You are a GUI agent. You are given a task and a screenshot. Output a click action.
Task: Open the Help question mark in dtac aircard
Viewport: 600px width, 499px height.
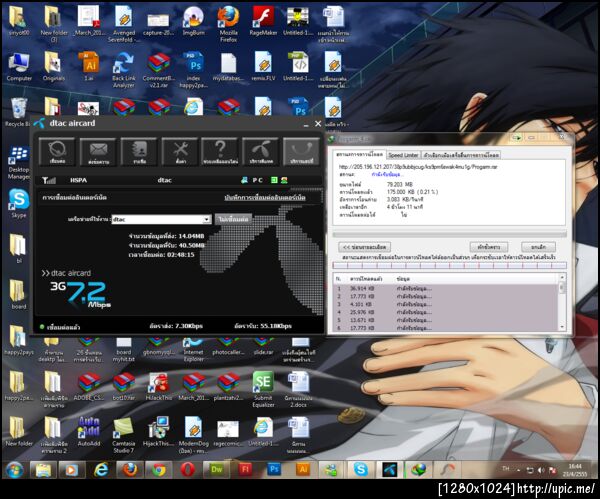point(220,152)
